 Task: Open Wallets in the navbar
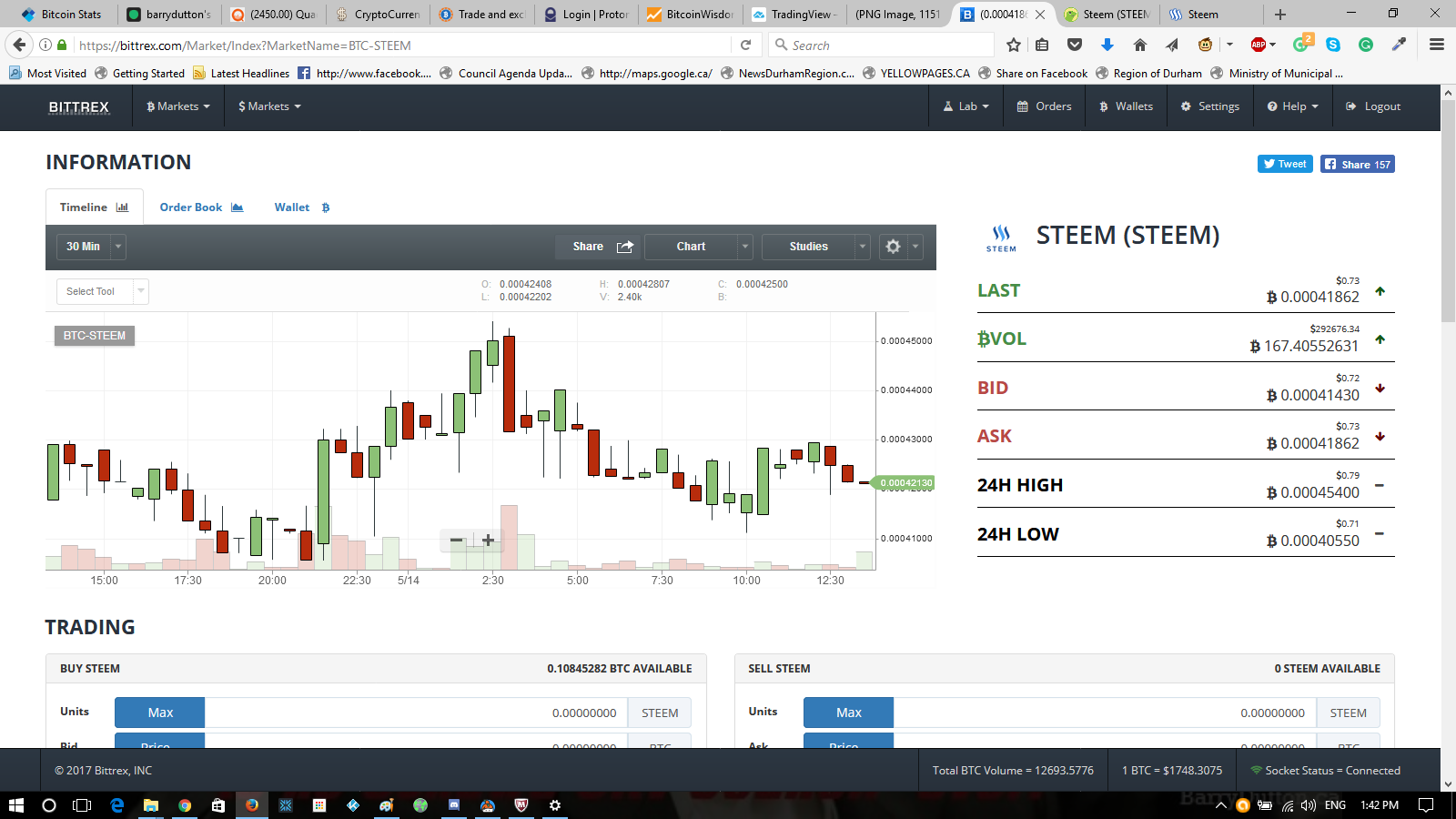pyautogui.click(x=1126, y=106)
